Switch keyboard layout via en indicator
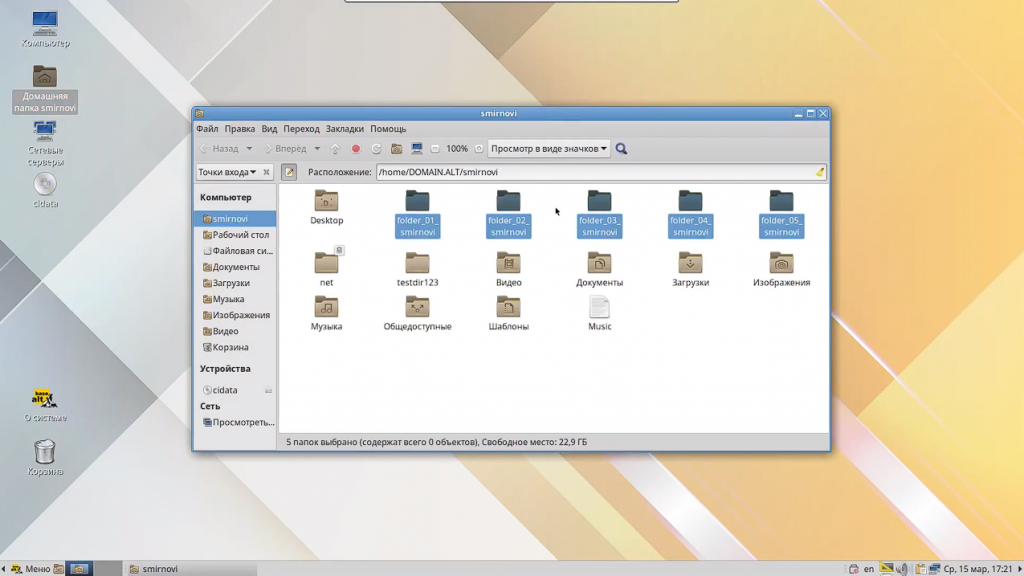Image resolution: width=1024 pixels, height=576 pixels. (x=869, y=569)
